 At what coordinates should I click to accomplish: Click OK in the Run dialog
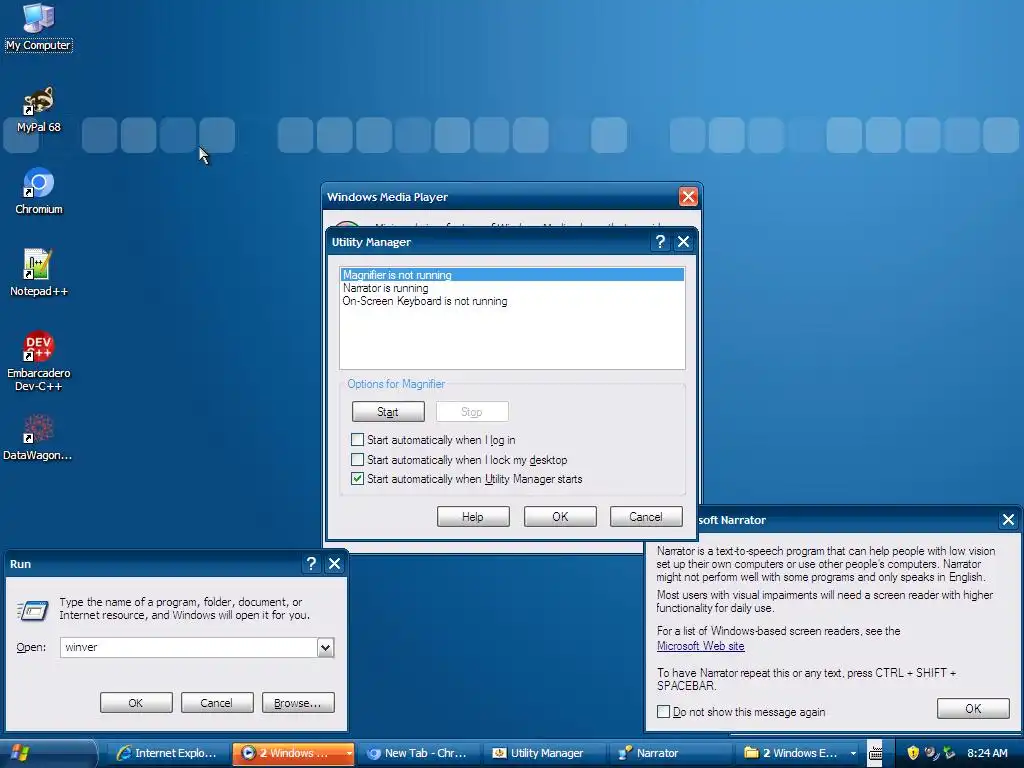click(136, 703)
